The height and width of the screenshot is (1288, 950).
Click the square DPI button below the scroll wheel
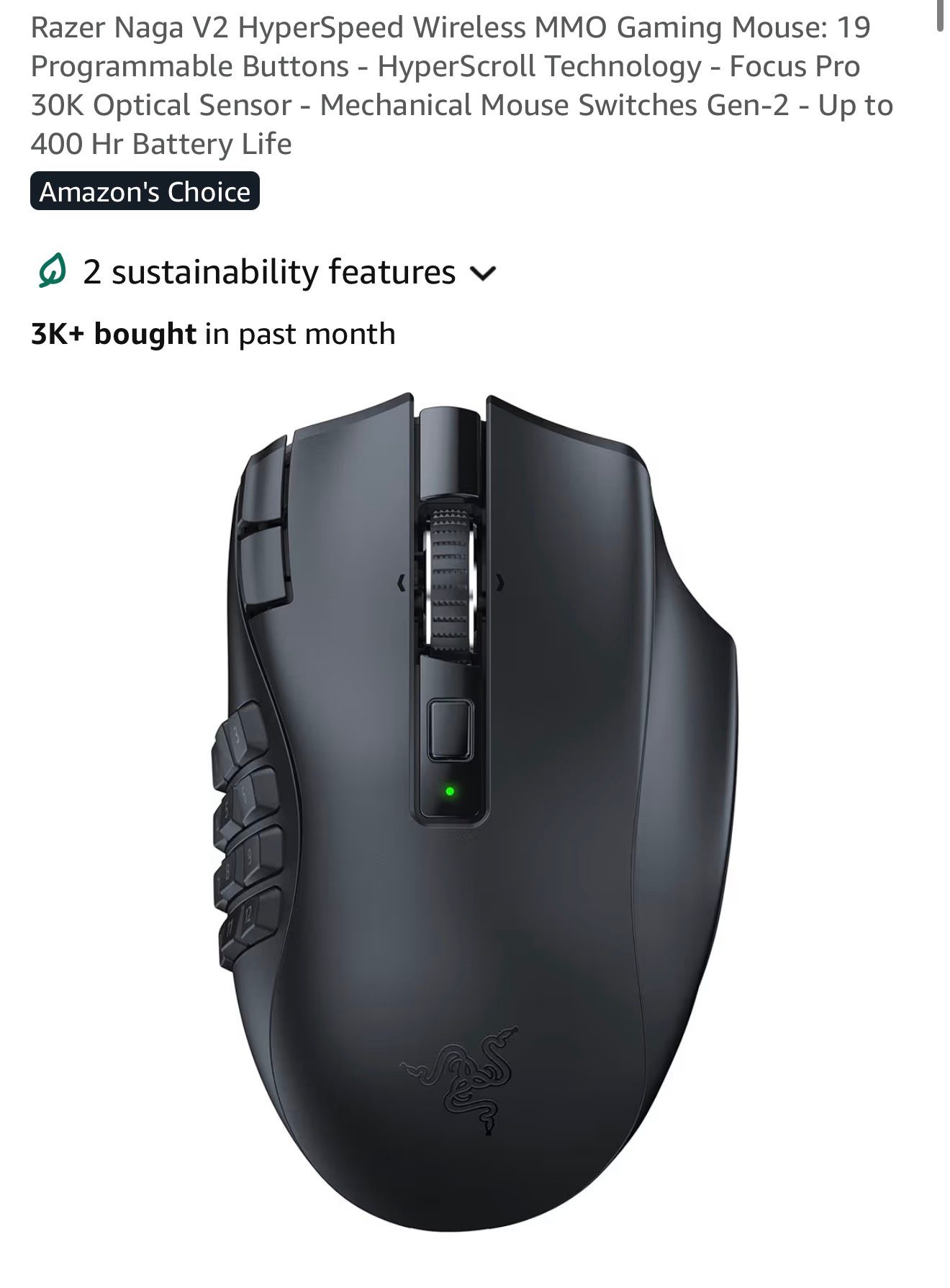coord(451,730)
